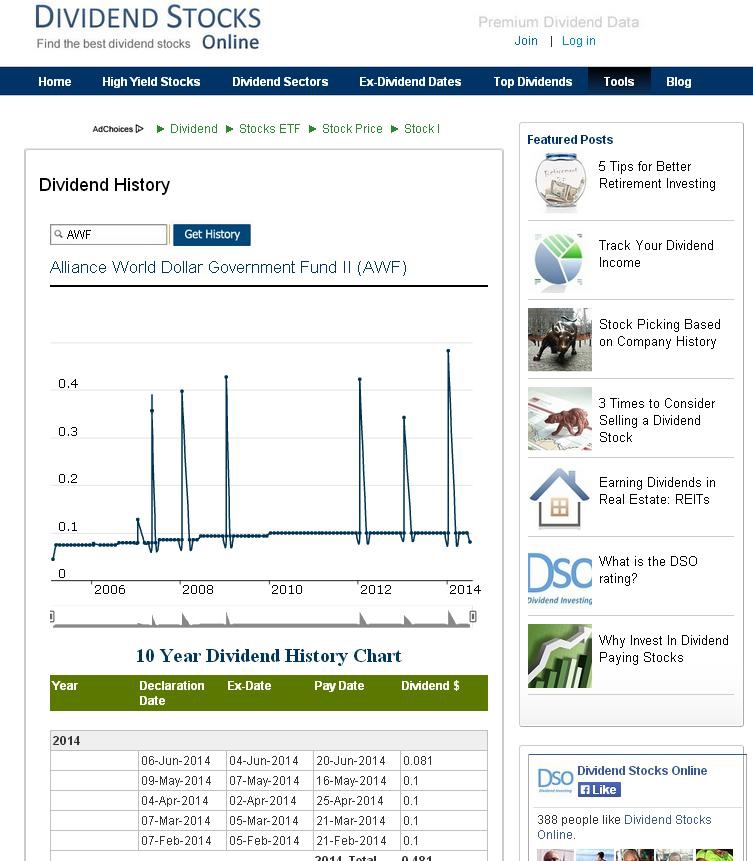Click the green growth chart thumbnail

tap(560, 656)
